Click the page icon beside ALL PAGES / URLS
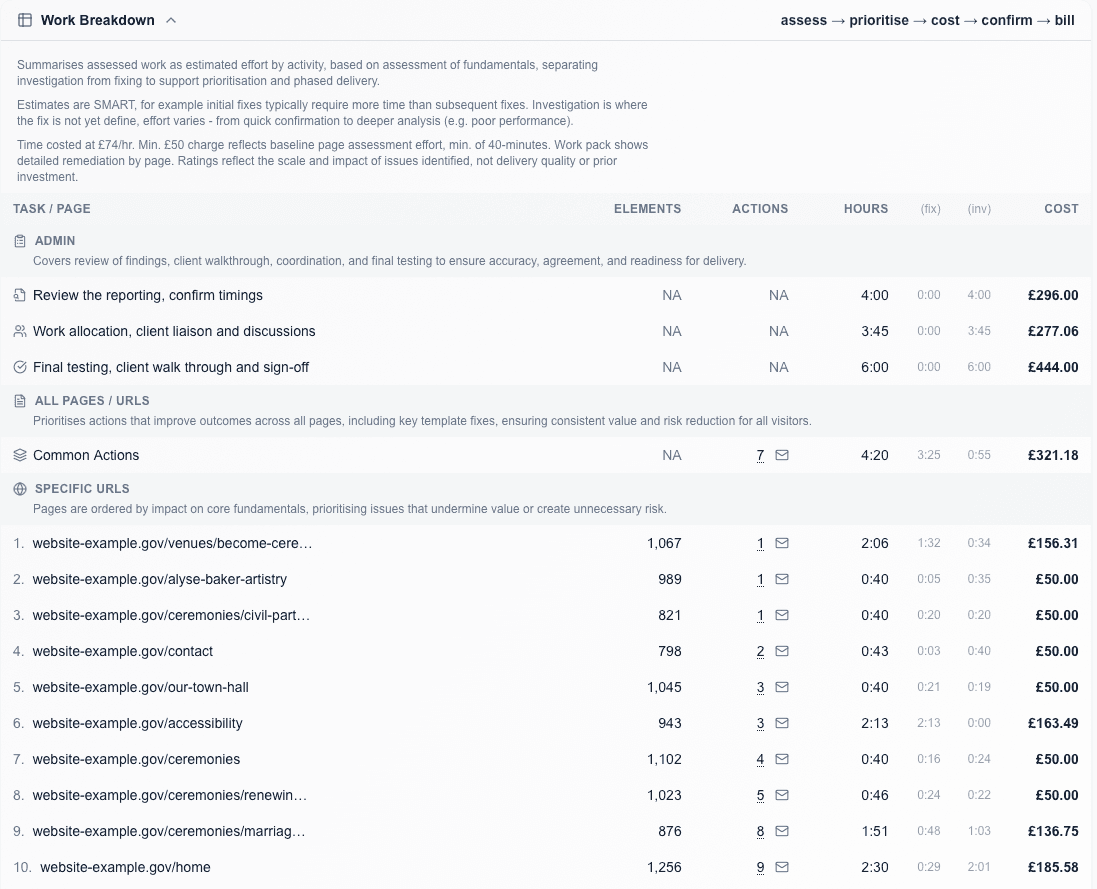Screen dimensions: 1097x889 tap(20, 400)
